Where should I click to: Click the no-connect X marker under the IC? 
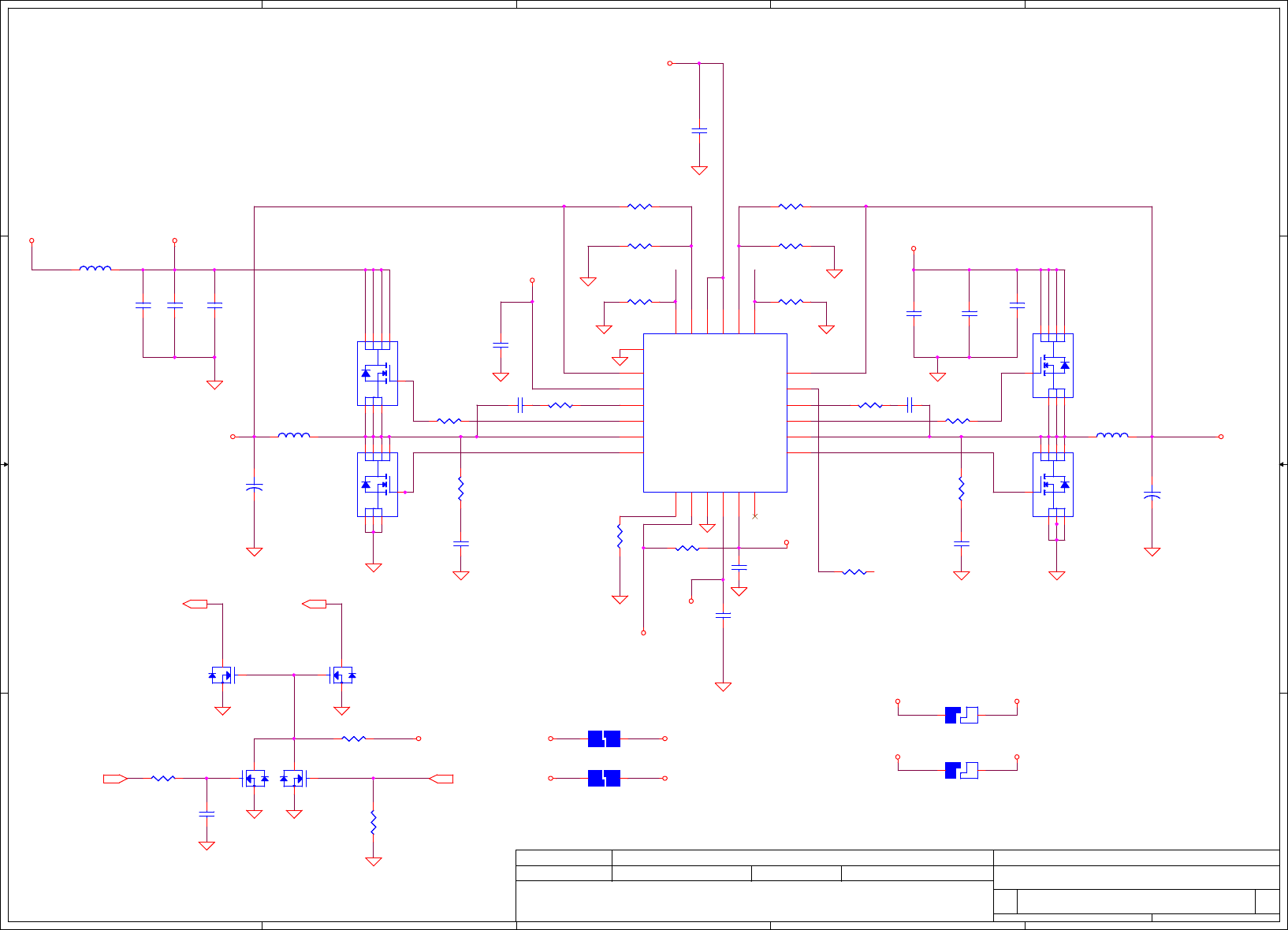[x=755, y=516]
